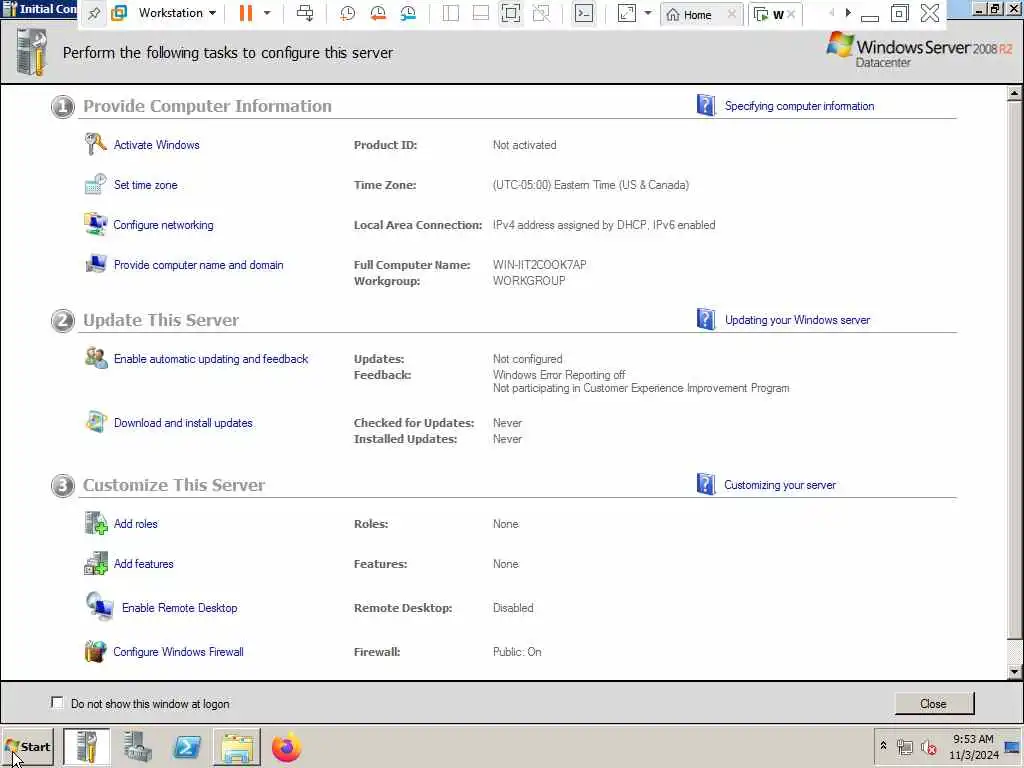Viewport: 1024px width, 768px height.
Task: Click the Configure Windows Firewall icon
Action: pyautogui.click(x=95, y=651)
